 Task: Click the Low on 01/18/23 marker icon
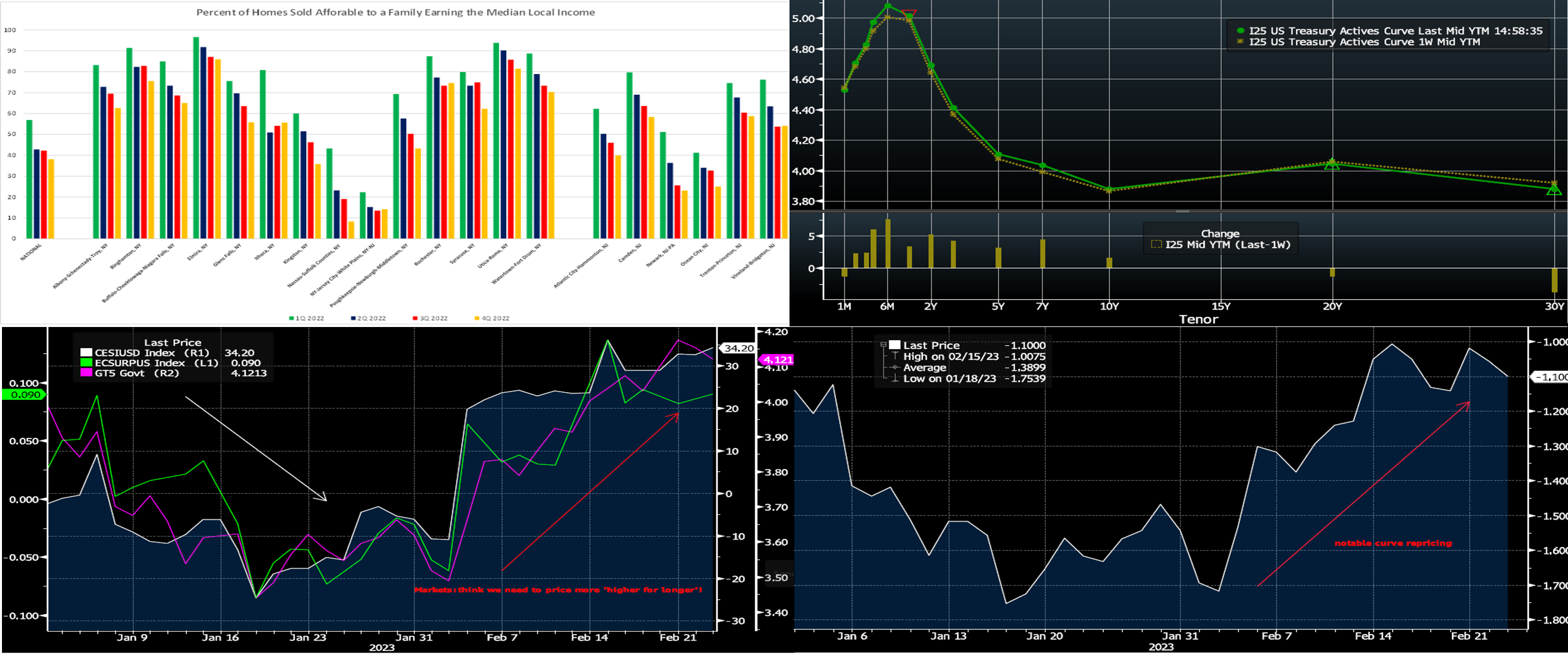point(894,378)
